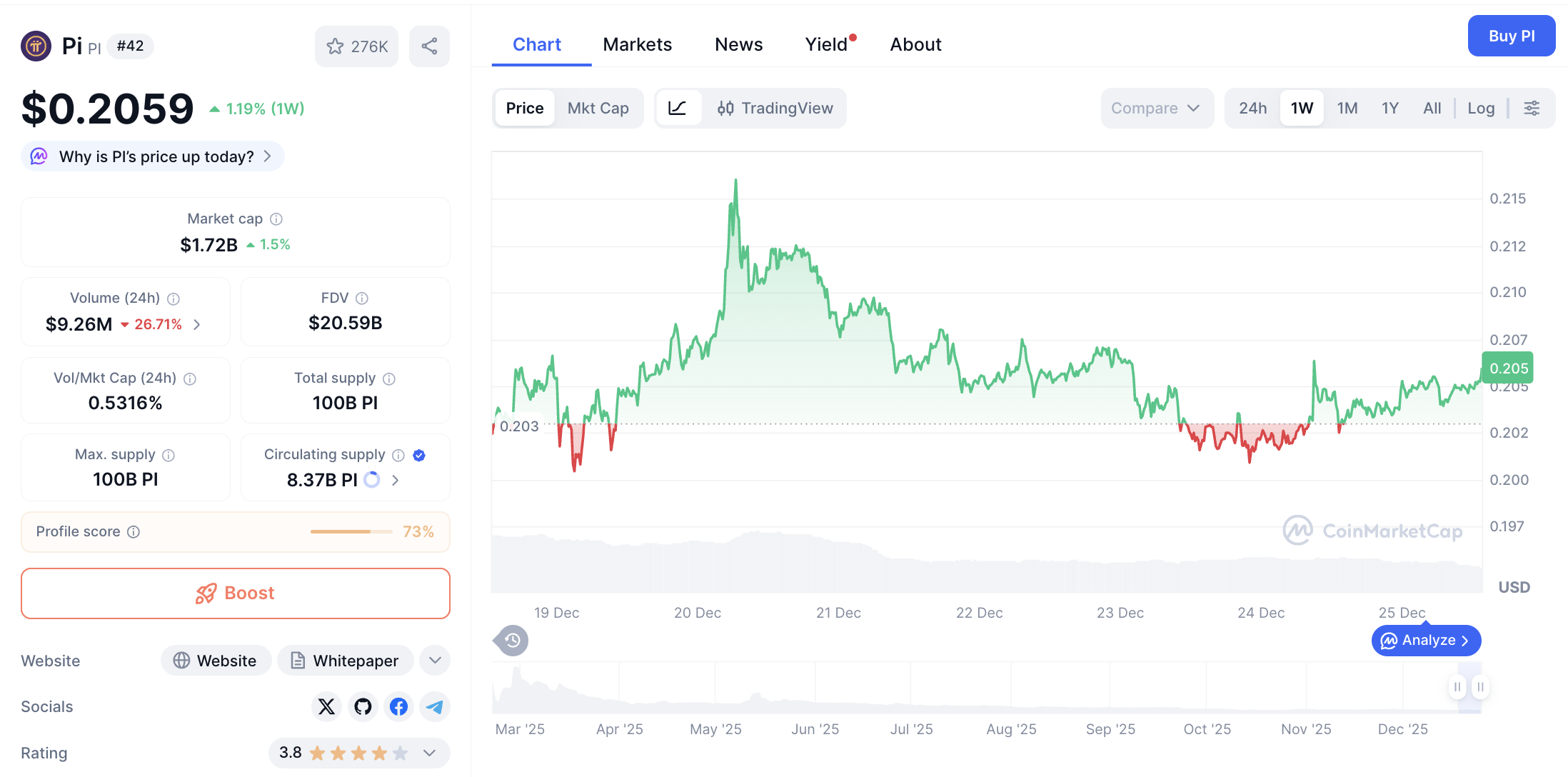Enable Log scale for the chart
The height and width of the screenshot is (777, 1568).
pos(1481,108)
